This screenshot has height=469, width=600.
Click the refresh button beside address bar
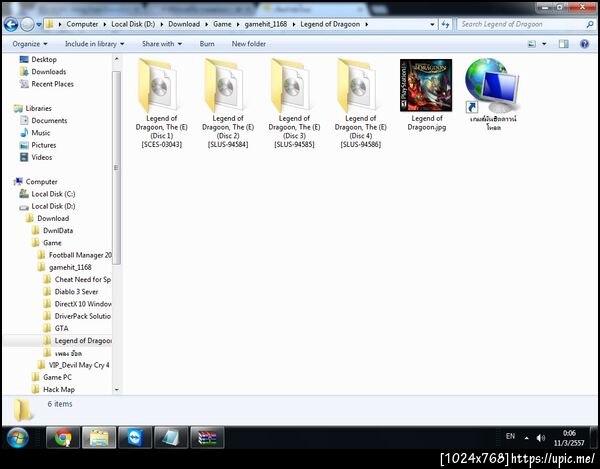[445, 24]
